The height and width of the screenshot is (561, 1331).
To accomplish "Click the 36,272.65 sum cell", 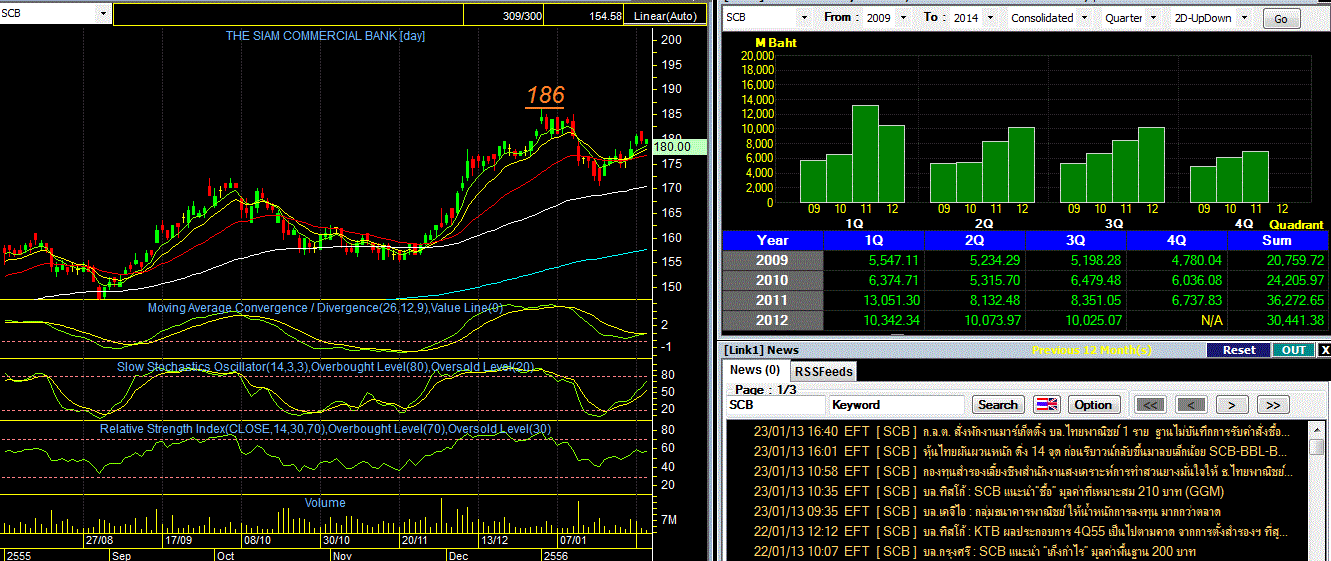I will [1278, 300].
